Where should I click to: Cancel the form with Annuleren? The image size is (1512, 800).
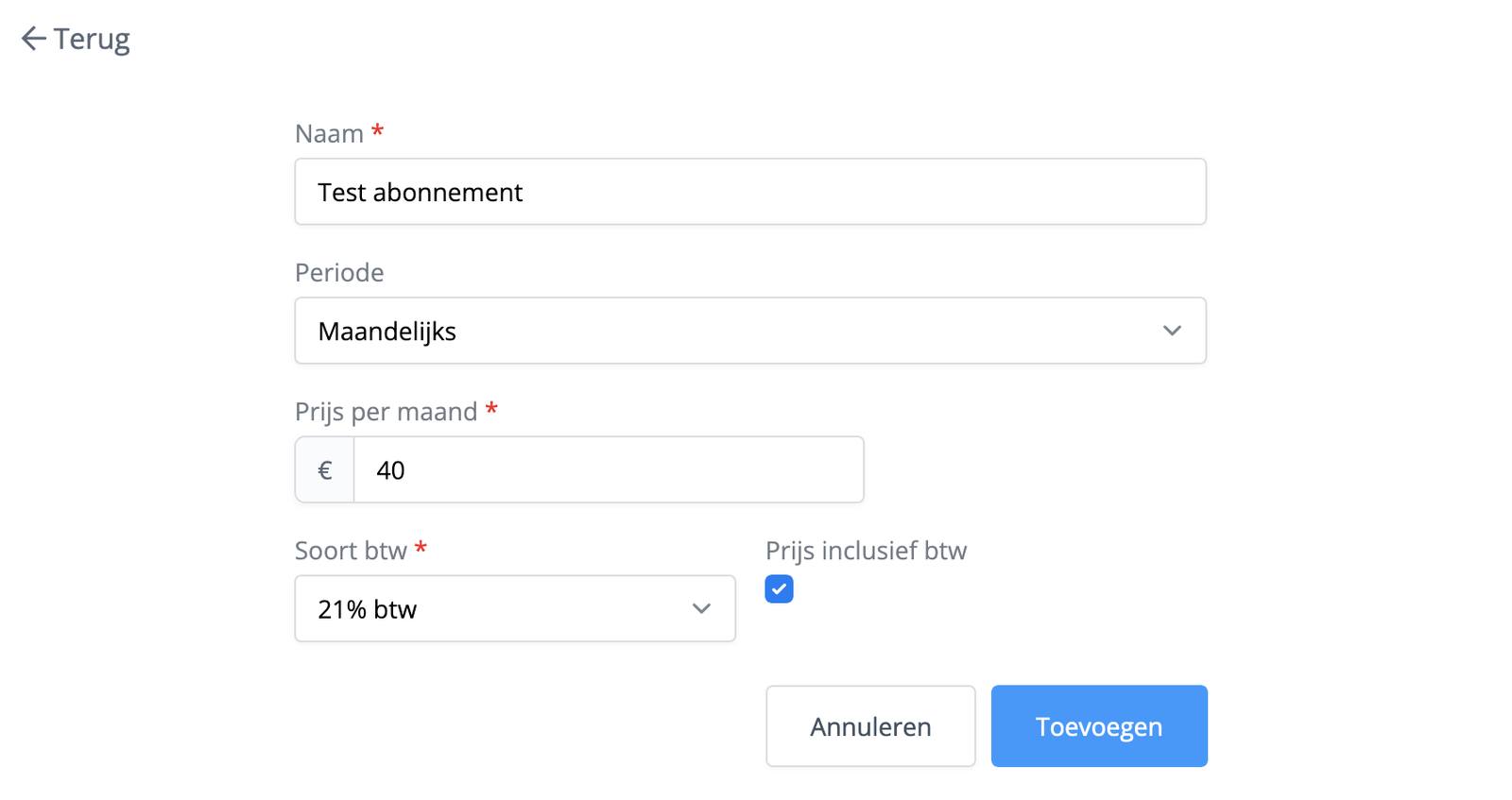(x=869, y=725)
